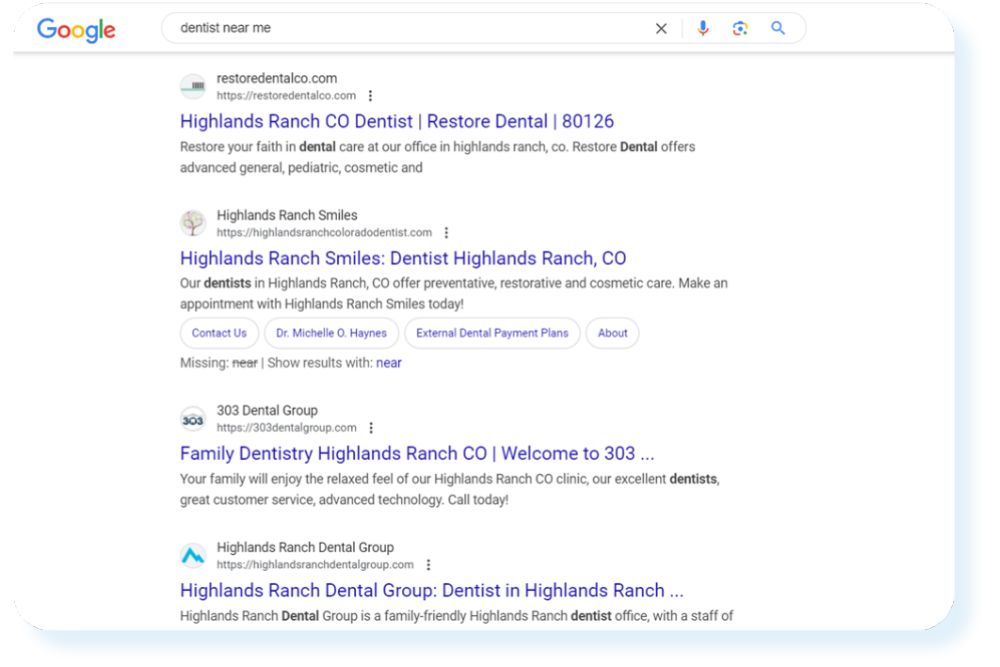Open External Dental Payment Plans chip
The height and width of the screenshot is (667, 1000).
point(492,333)
